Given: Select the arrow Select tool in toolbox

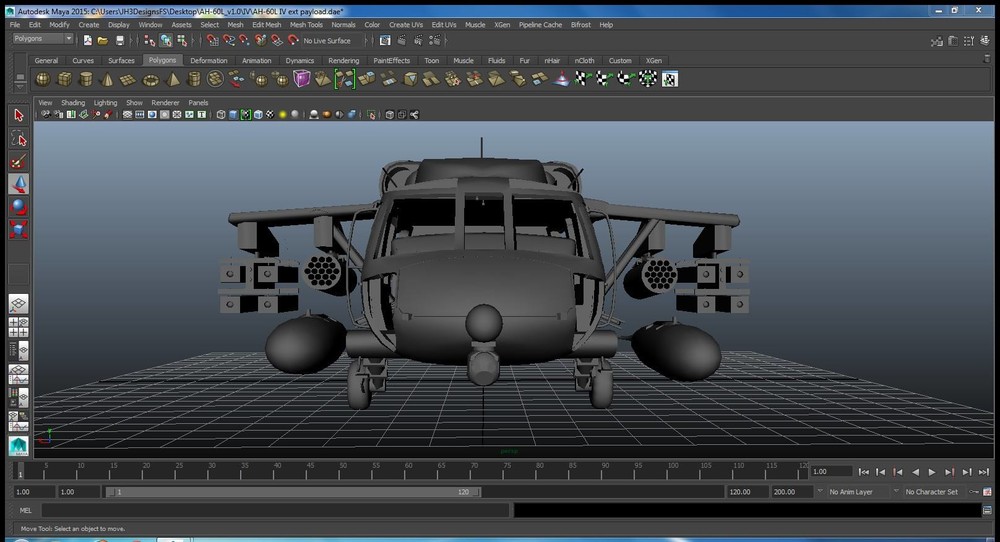Looking at the screenshot, I should tap(18, 115).
